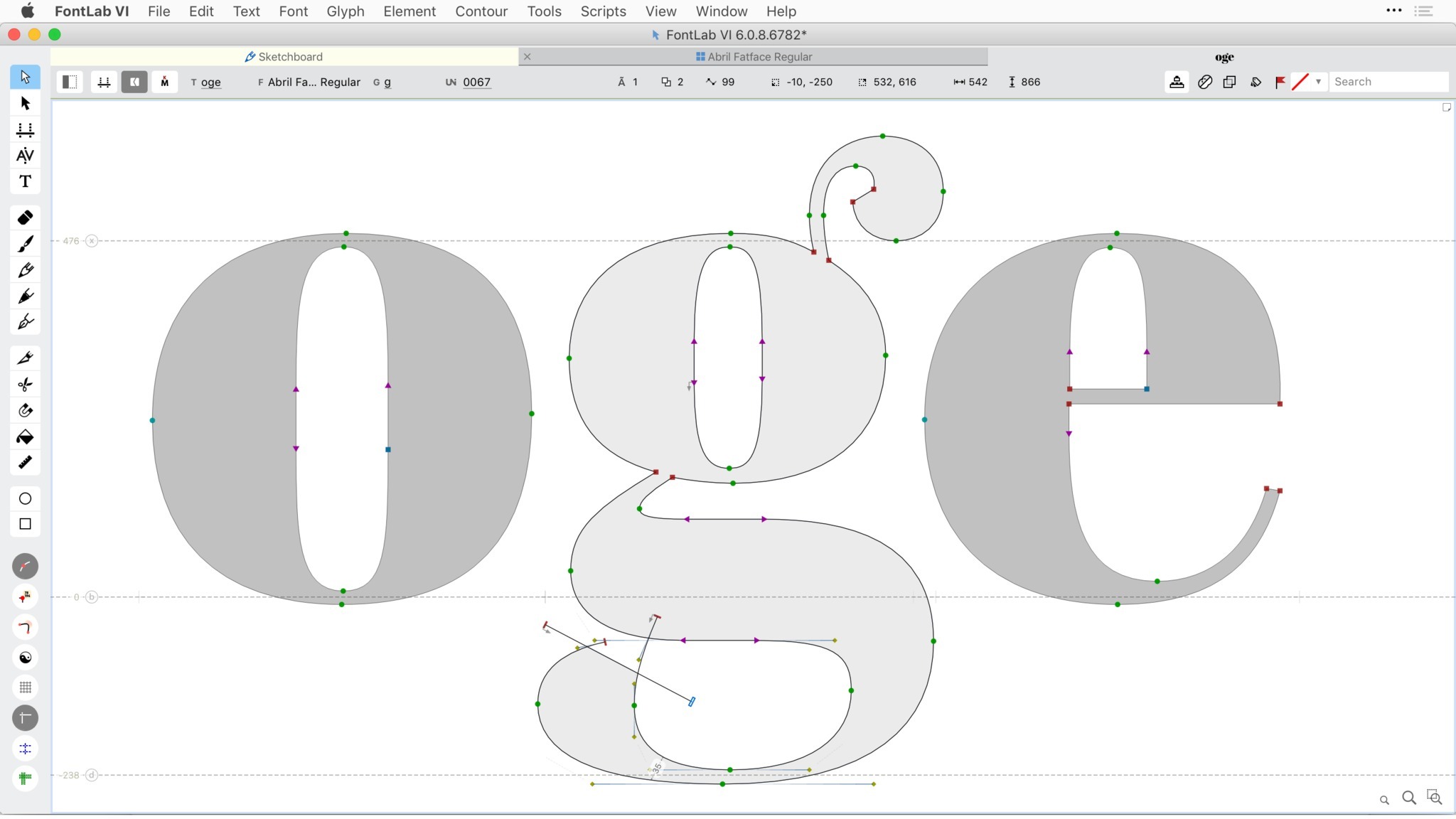Toggle the FontAudit flag display
The width and height of the screenshot is (1456, 819).
point(1278,82)
